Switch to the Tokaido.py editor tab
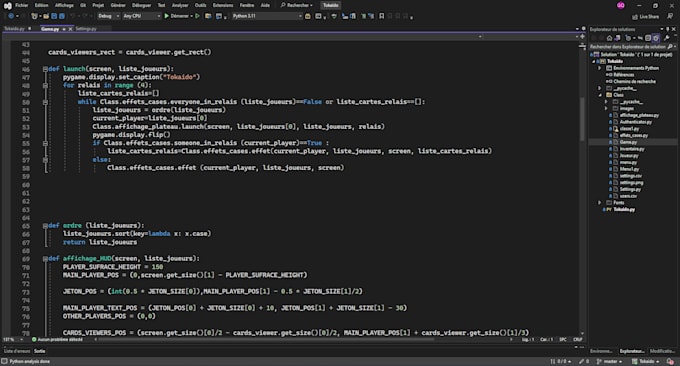This screenshot has height=366, width=680. point(14,29)
